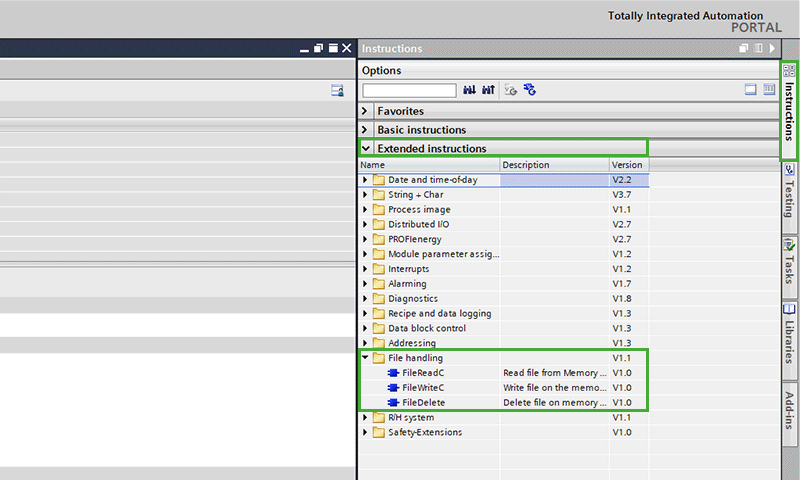Collapse the Extended instructions pane

[x=365, y=148]
